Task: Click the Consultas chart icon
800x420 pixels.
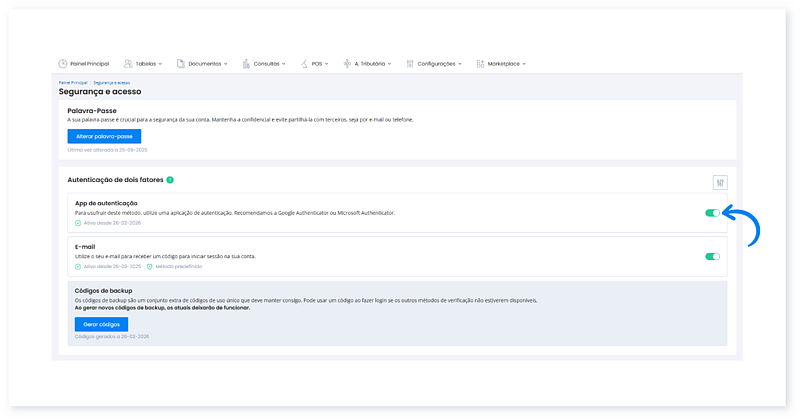Action: click(246, 63)
